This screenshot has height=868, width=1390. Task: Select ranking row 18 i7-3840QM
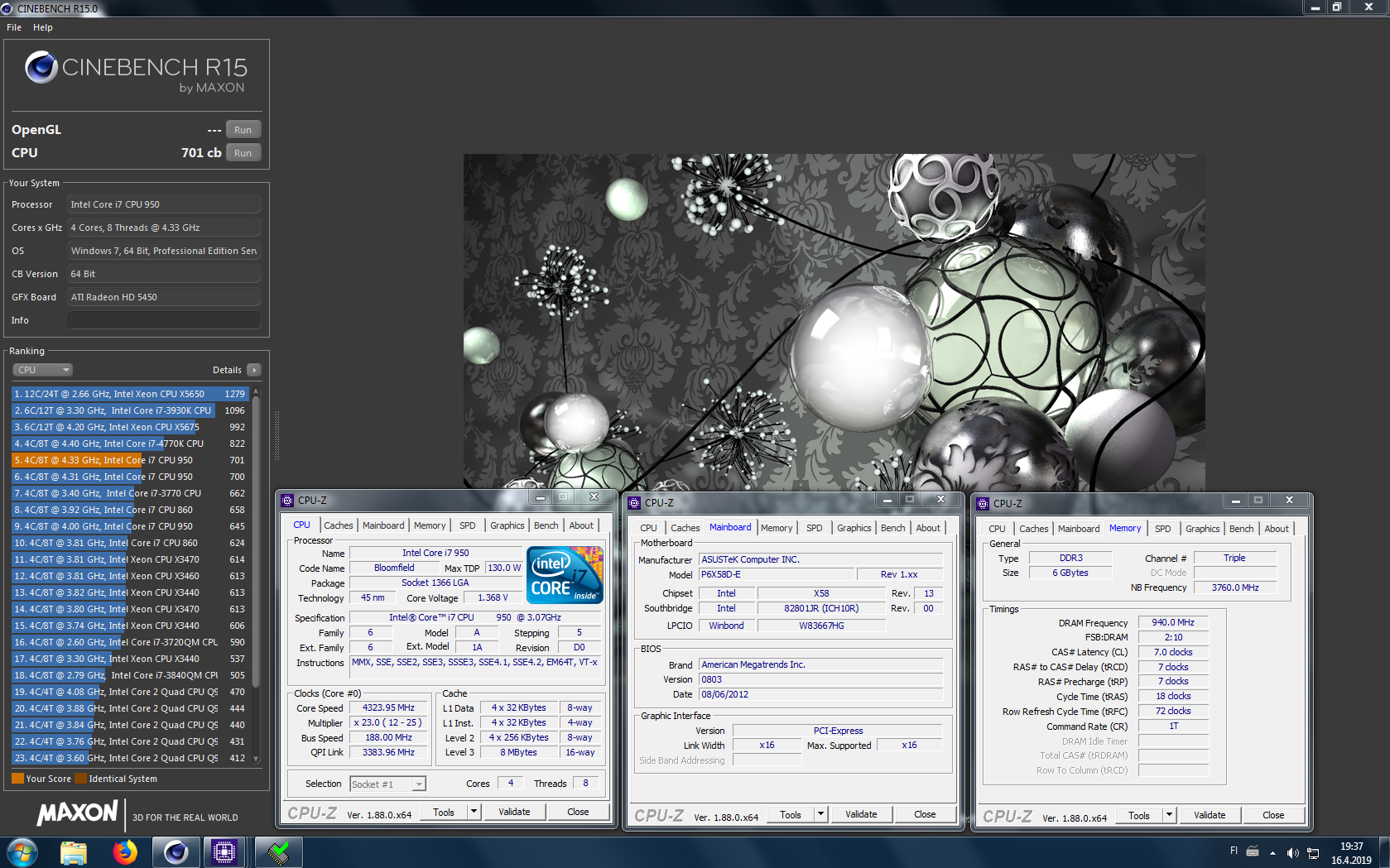(x=130, y=675)
